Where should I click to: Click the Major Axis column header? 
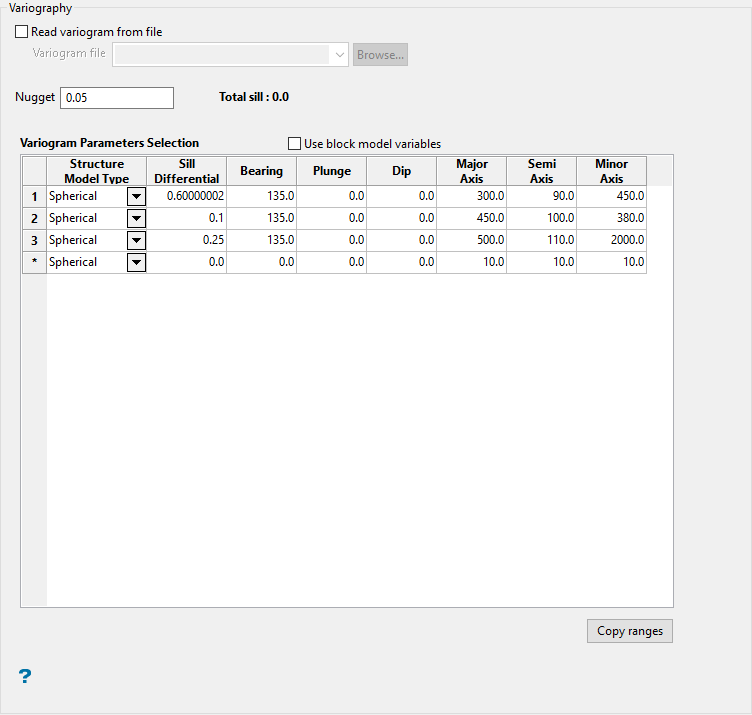point(471,171)
